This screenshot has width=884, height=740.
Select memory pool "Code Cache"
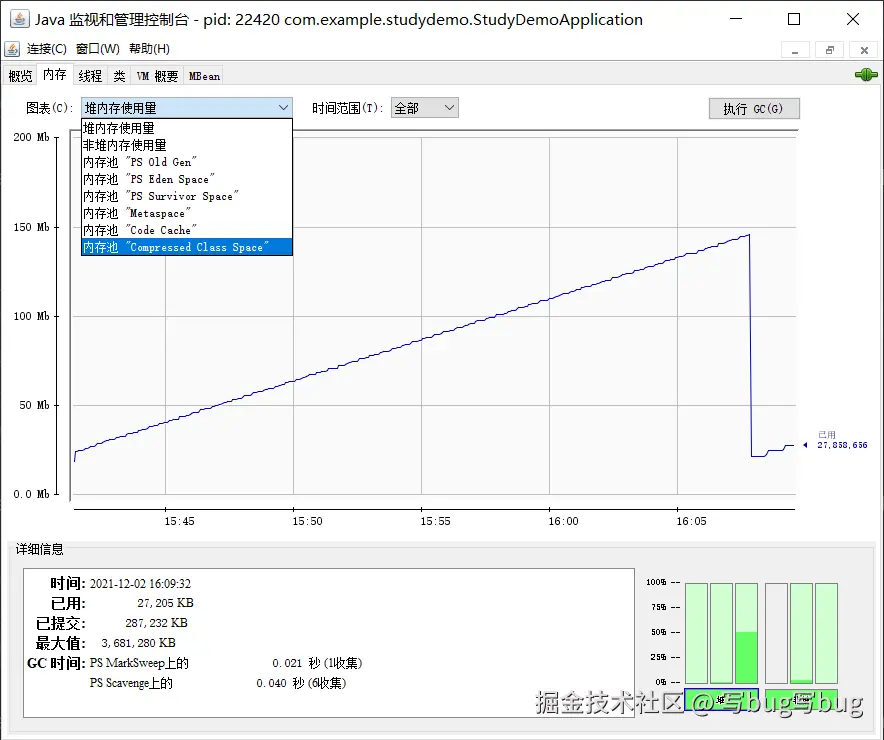pos(187,230)
